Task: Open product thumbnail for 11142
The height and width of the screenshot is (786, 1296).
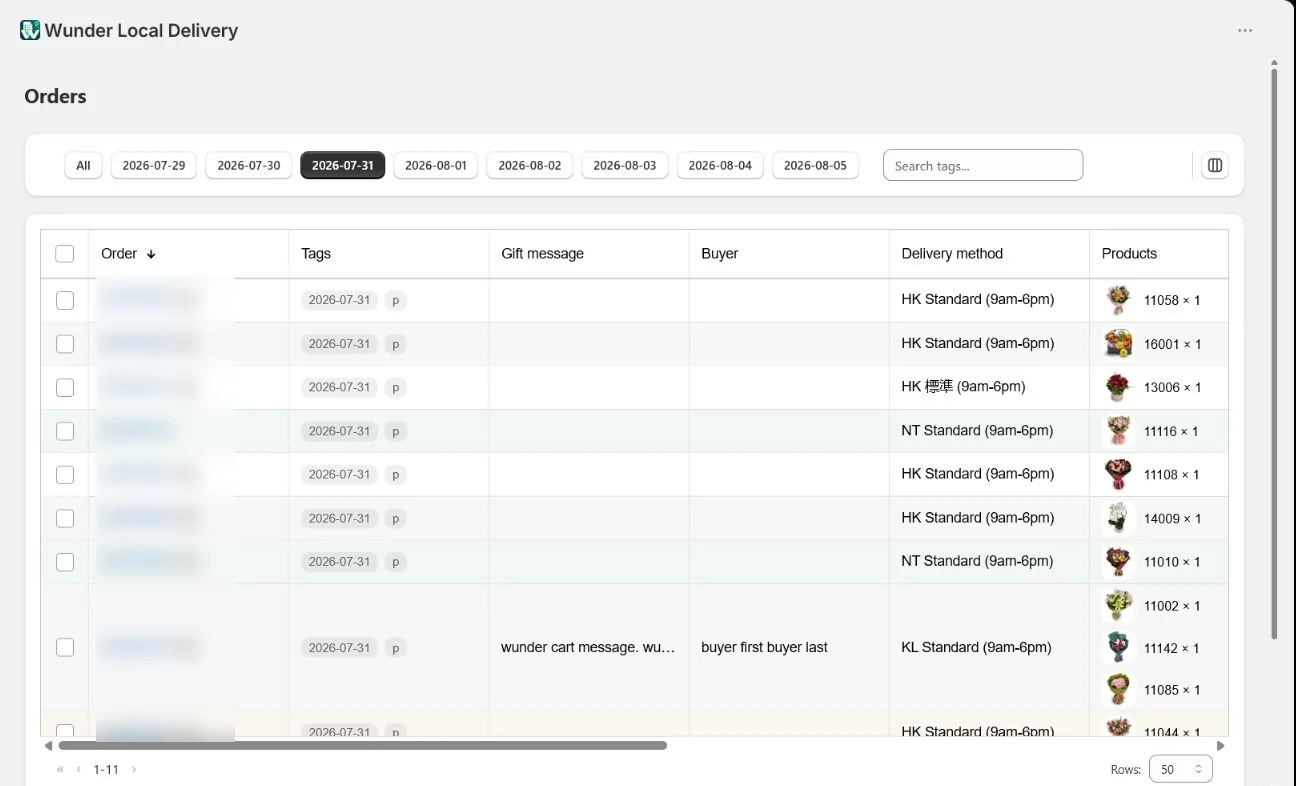Action: (1118, 648)
